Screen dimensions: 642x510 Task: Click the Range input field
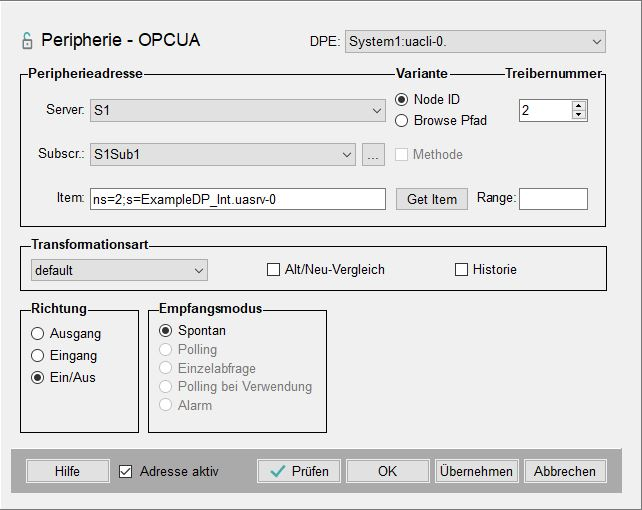553,199
